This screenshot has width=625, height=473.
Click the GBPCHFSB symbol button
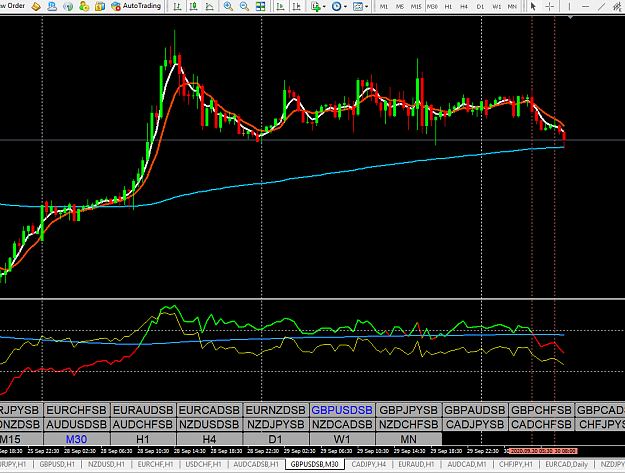[541, 410]
